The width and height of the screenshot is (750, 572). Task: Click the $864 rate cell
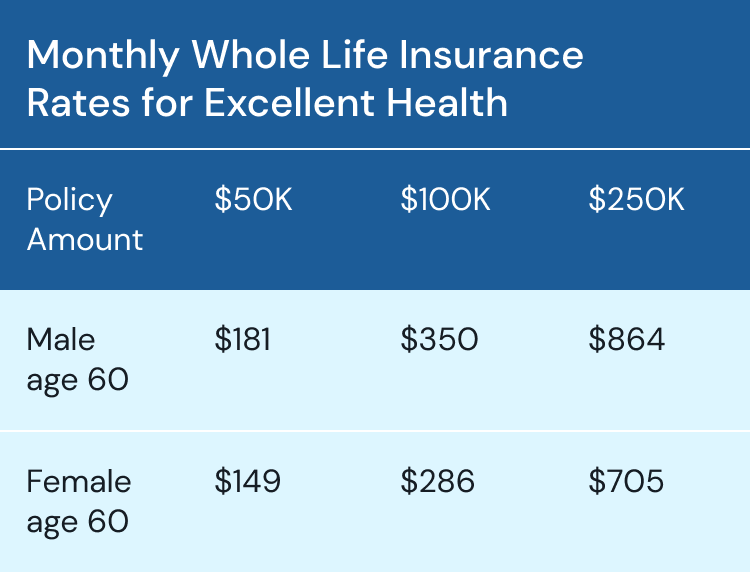(x=627, y=340)
